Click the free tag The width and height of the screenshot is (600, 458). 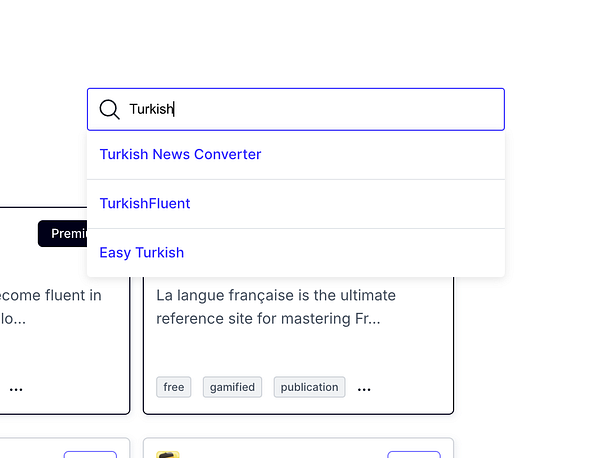(174, 387)
